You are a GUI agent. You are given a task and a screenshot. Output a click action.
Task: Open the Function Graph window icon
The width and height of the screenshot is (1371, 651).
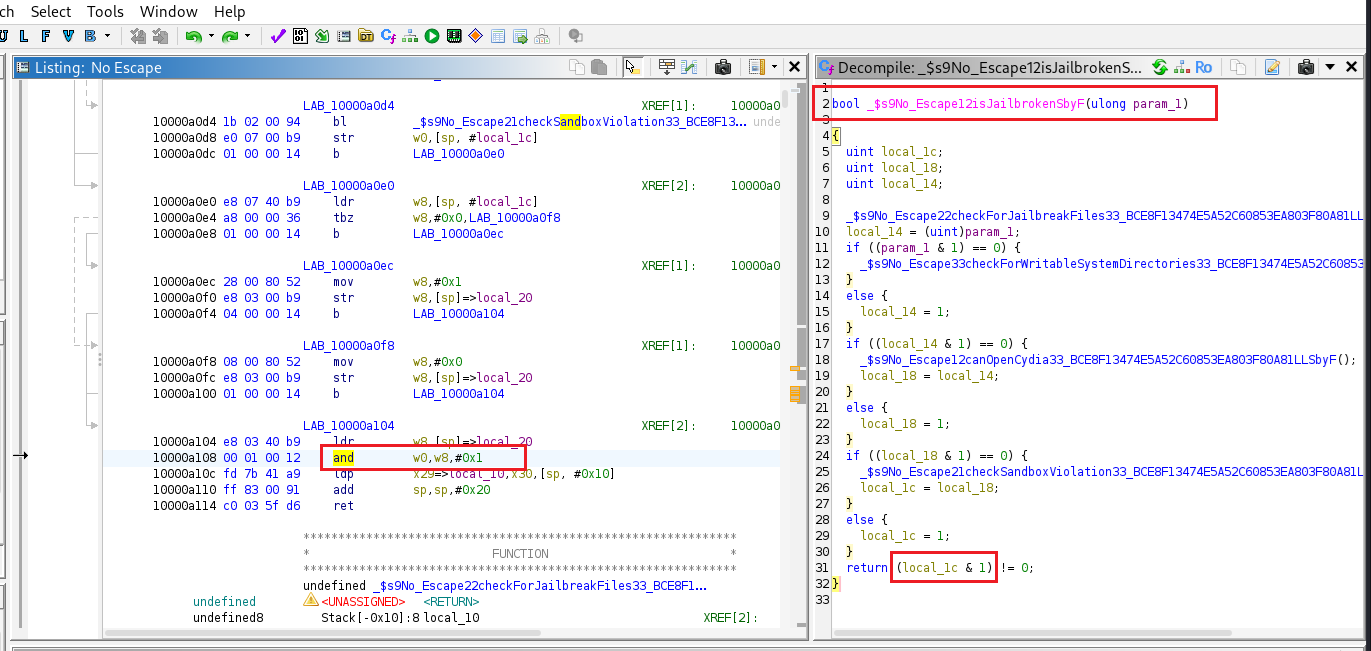[410, 36]
